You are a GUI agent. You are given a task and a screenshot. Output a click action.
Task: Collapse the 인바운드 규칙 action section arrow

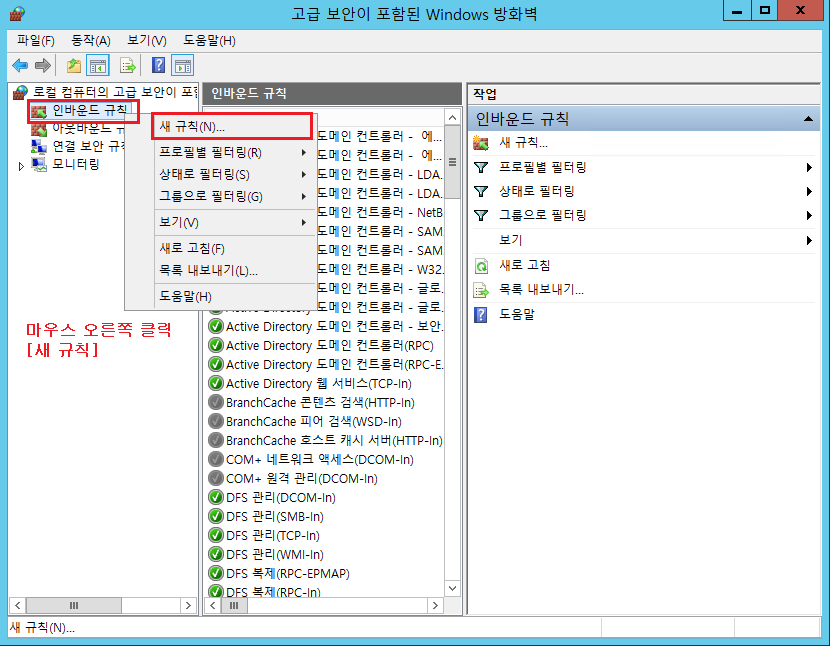point(808,119)
